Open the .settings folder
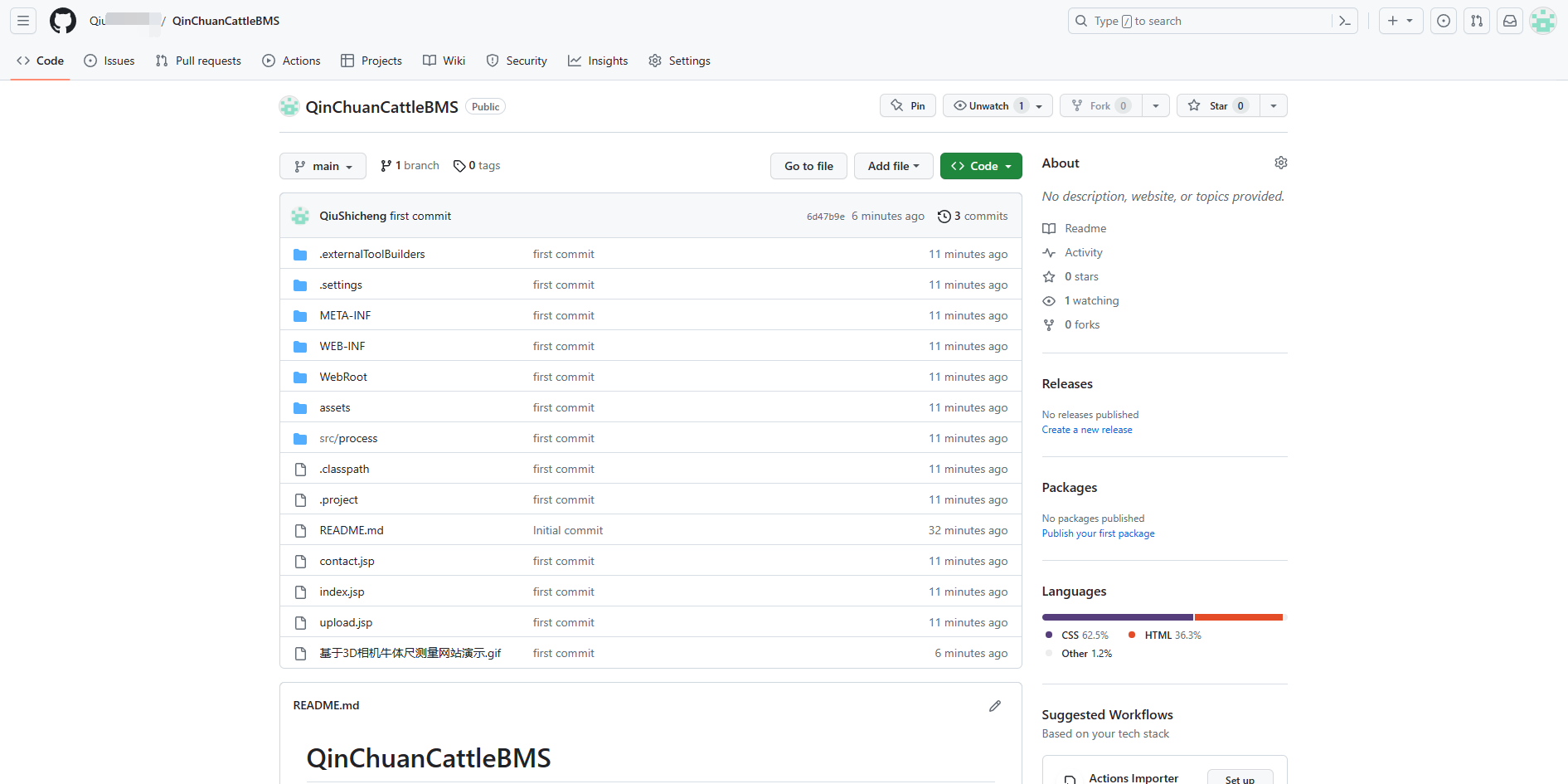1568x784 pixels. point(341,285)
